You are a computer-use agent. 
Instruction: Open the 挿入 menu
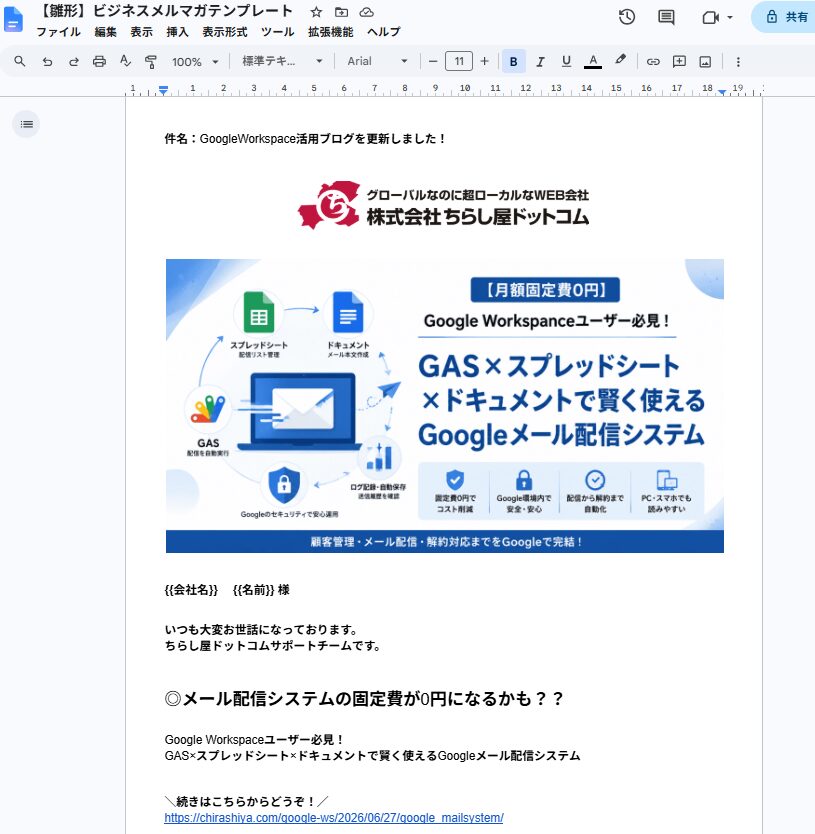click(x=177, y=32)
